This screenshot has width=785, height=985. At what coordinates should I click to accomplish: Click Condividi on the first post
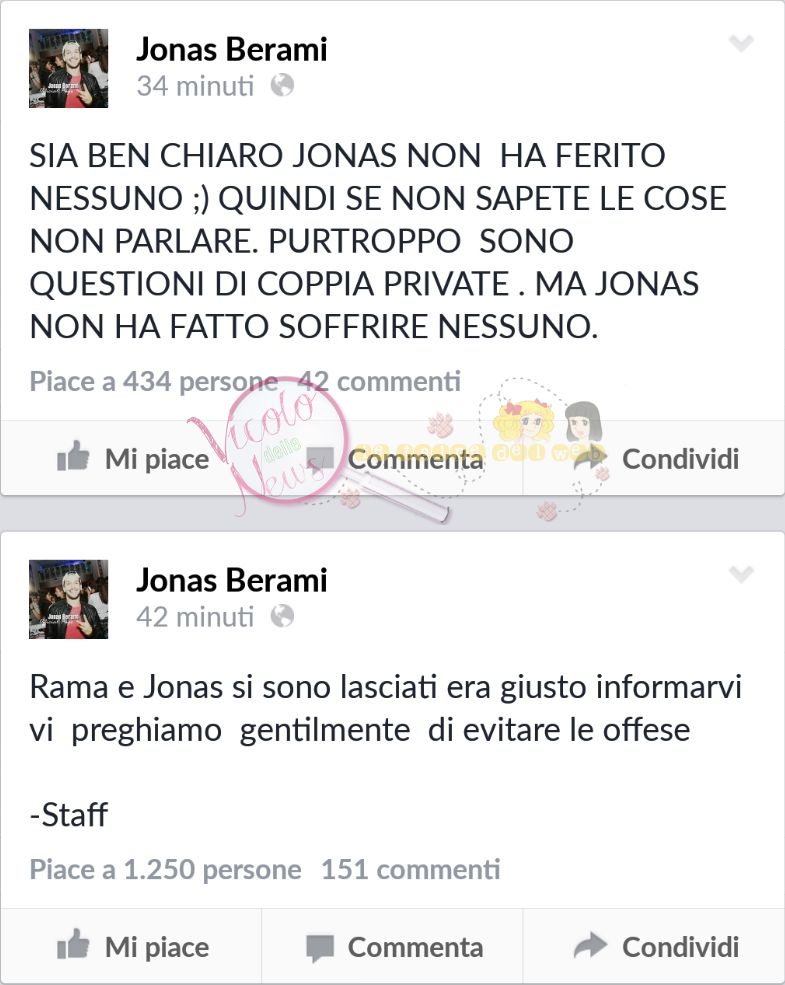tap(680, 459)
